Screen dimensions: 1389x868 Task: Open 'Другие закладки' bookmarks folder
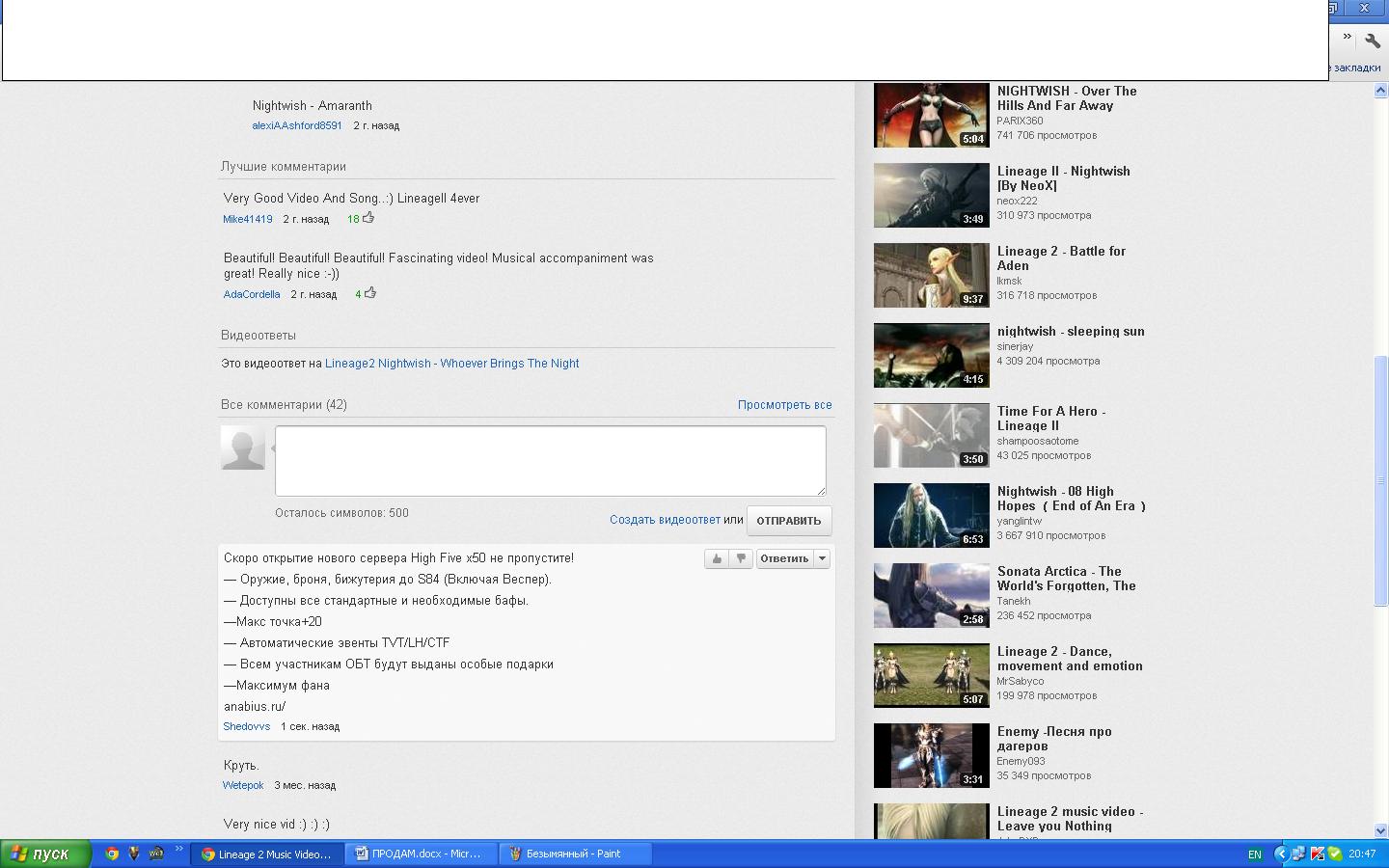[x=1356, y=68]
